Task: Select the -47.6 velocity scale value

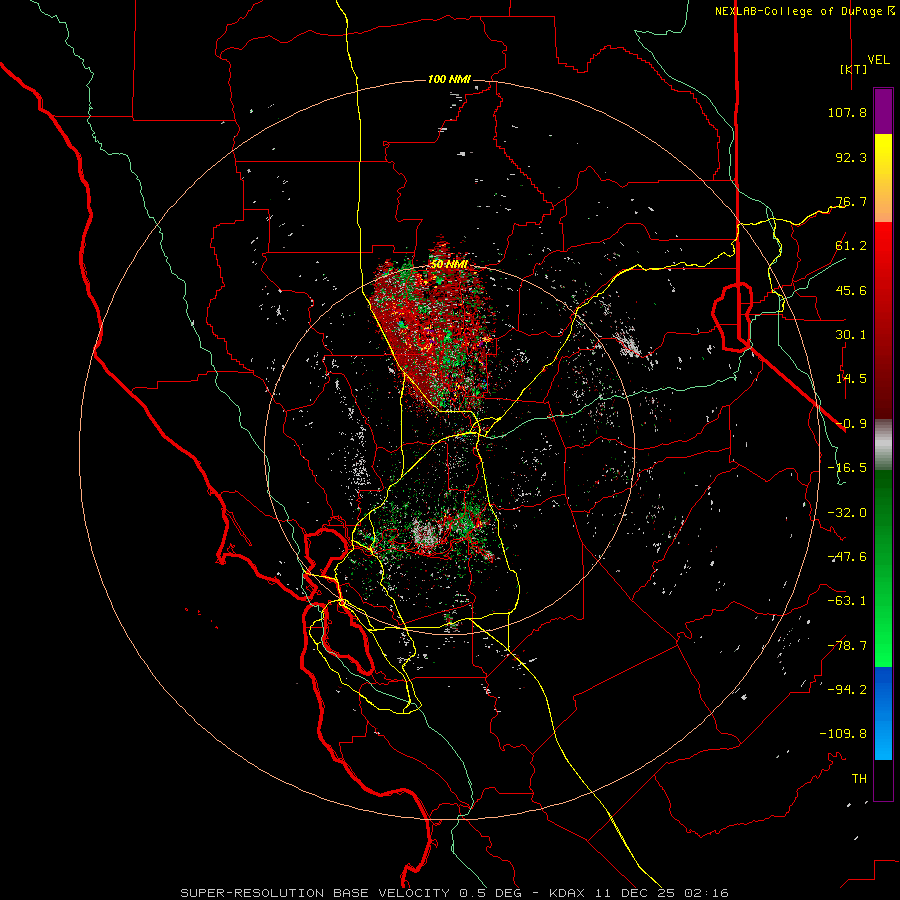Action: point(847,557)
